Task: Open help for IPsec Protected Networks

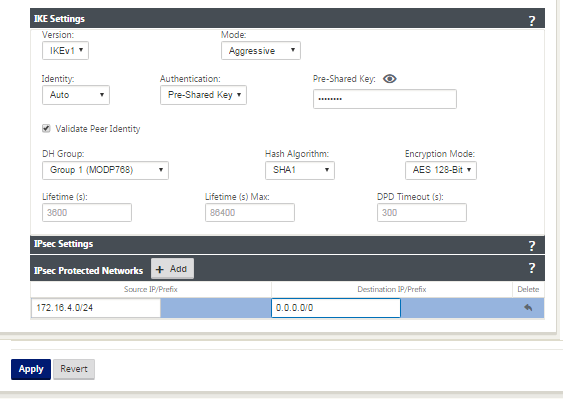Action: [x=532, y=268]
